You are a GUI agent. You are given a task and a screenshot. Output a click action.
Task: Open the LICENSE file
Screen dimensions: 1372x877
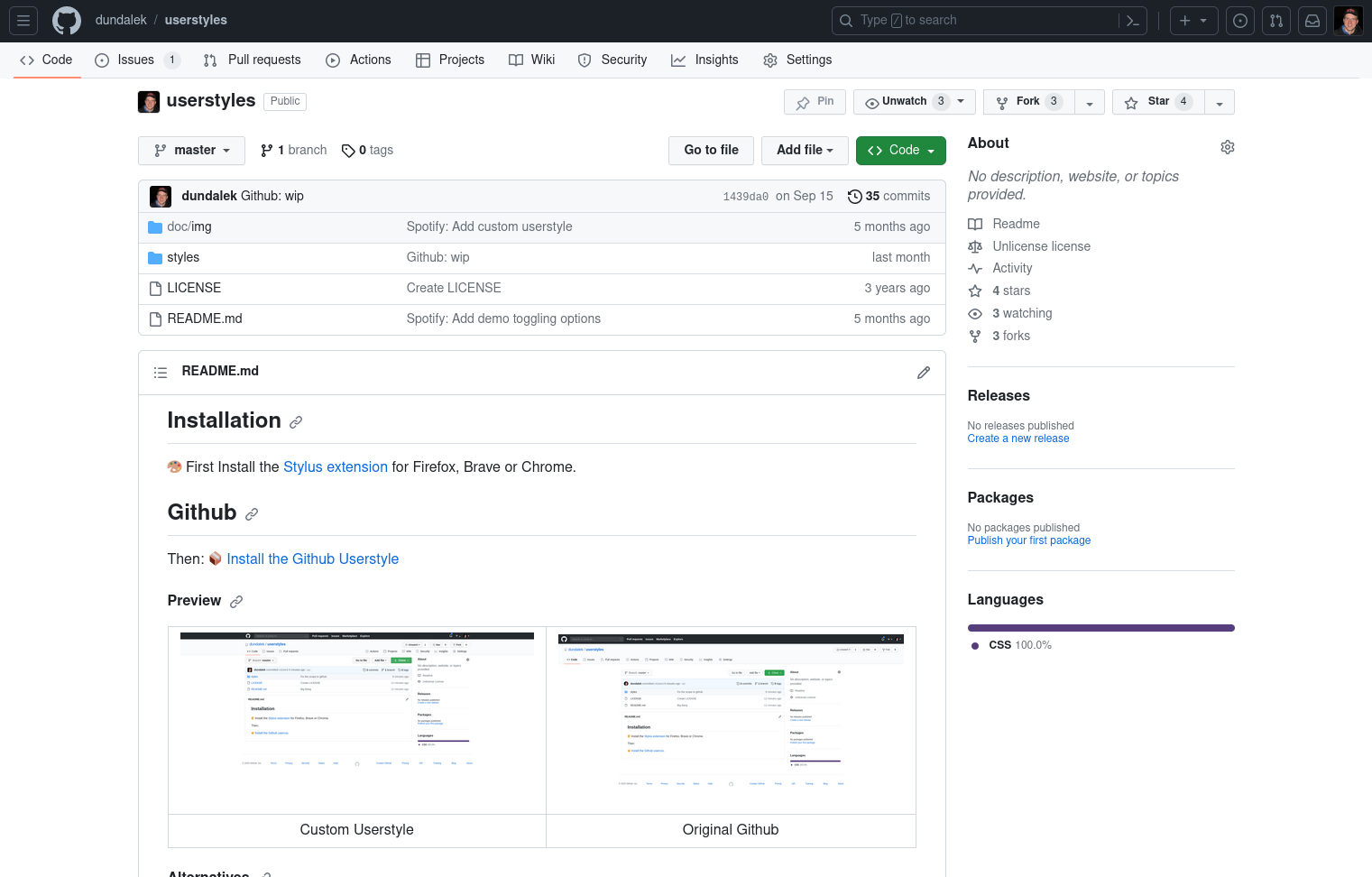coord(194,288)
